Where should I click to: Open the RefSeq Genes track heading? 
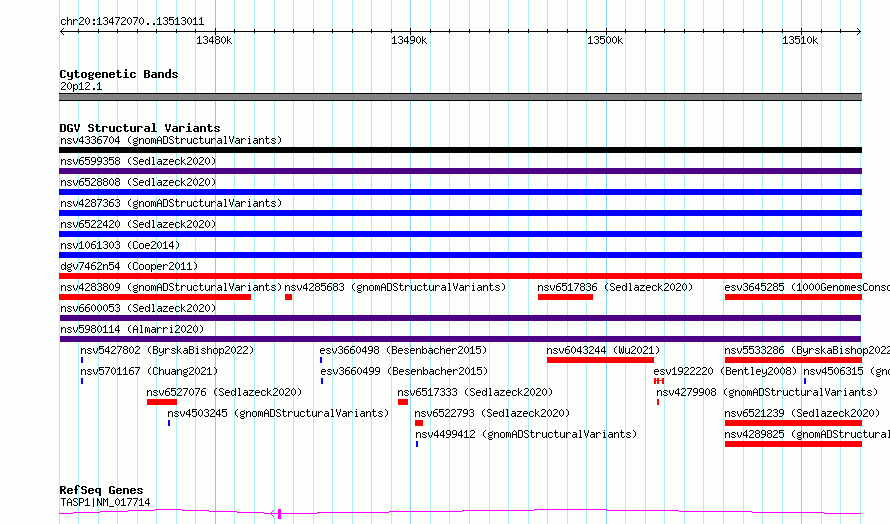point(102,490)
